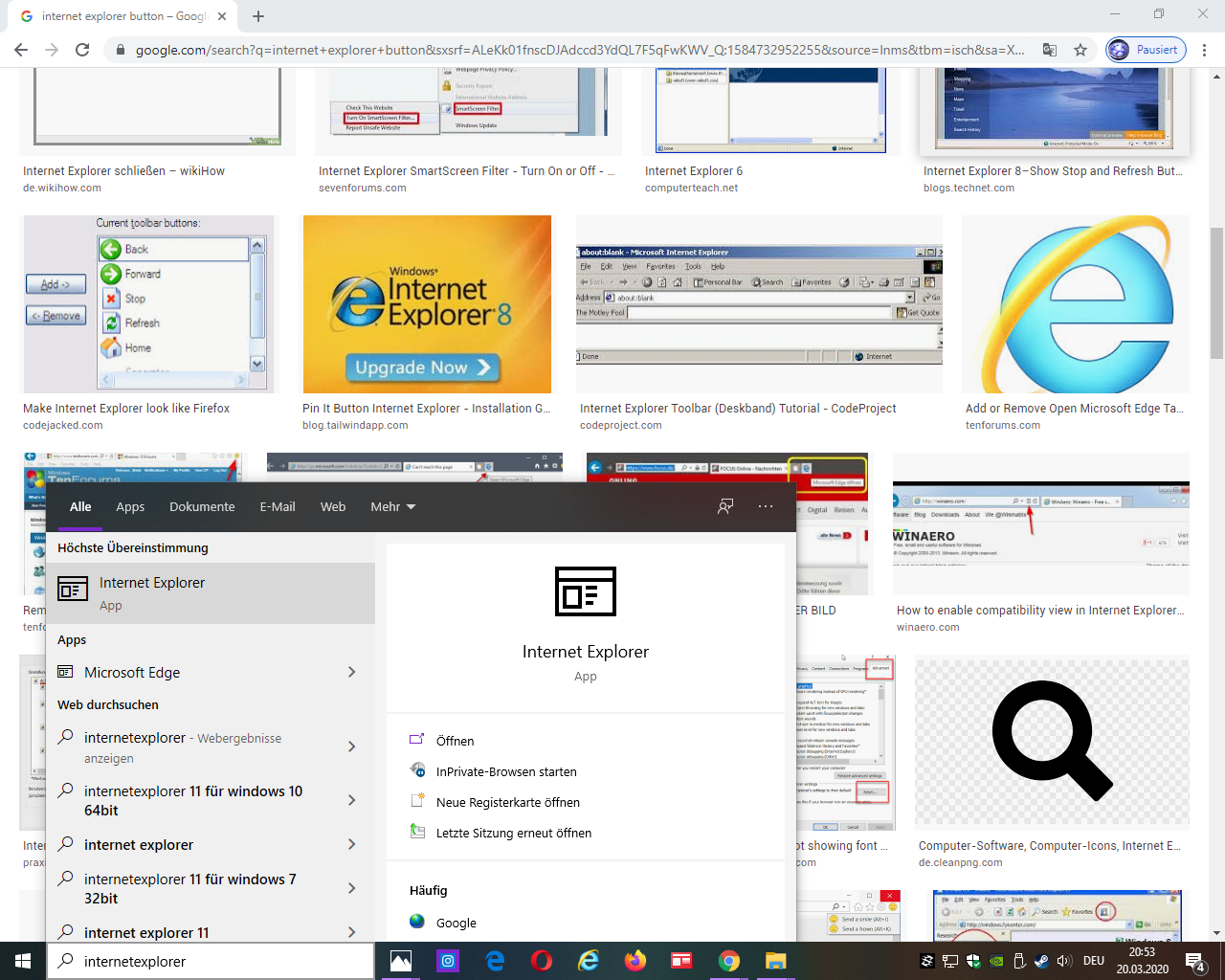Expand internetexplorer Webergebnisse suggestion arrow
1225x980 pixels.
pyautogui.click(x=352, y=746)
